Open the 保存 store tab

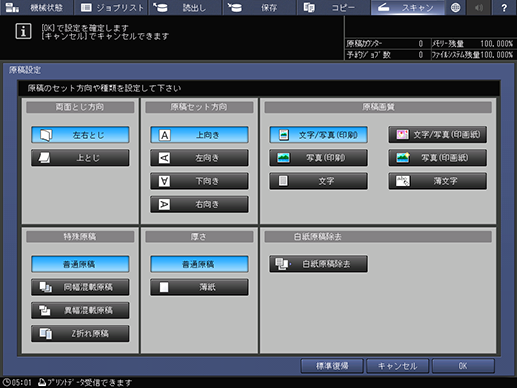260,7
